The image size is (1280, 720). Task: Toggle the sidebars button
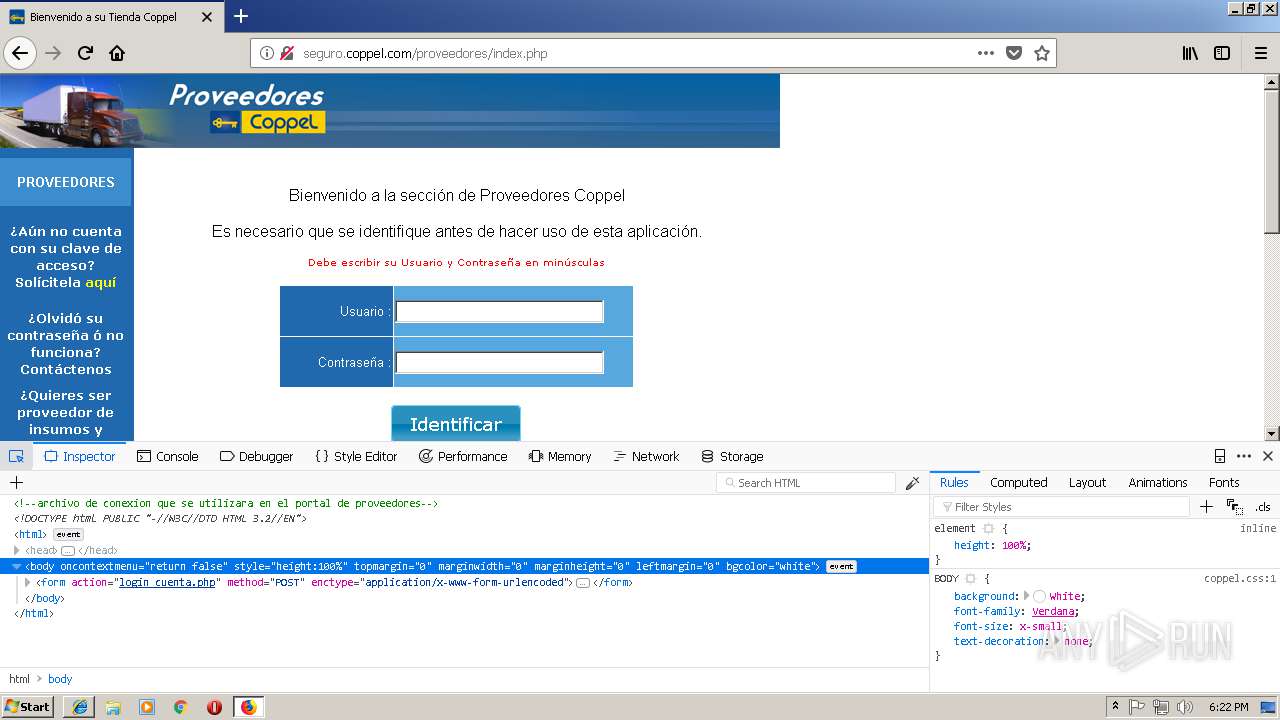coord(1222,53)
